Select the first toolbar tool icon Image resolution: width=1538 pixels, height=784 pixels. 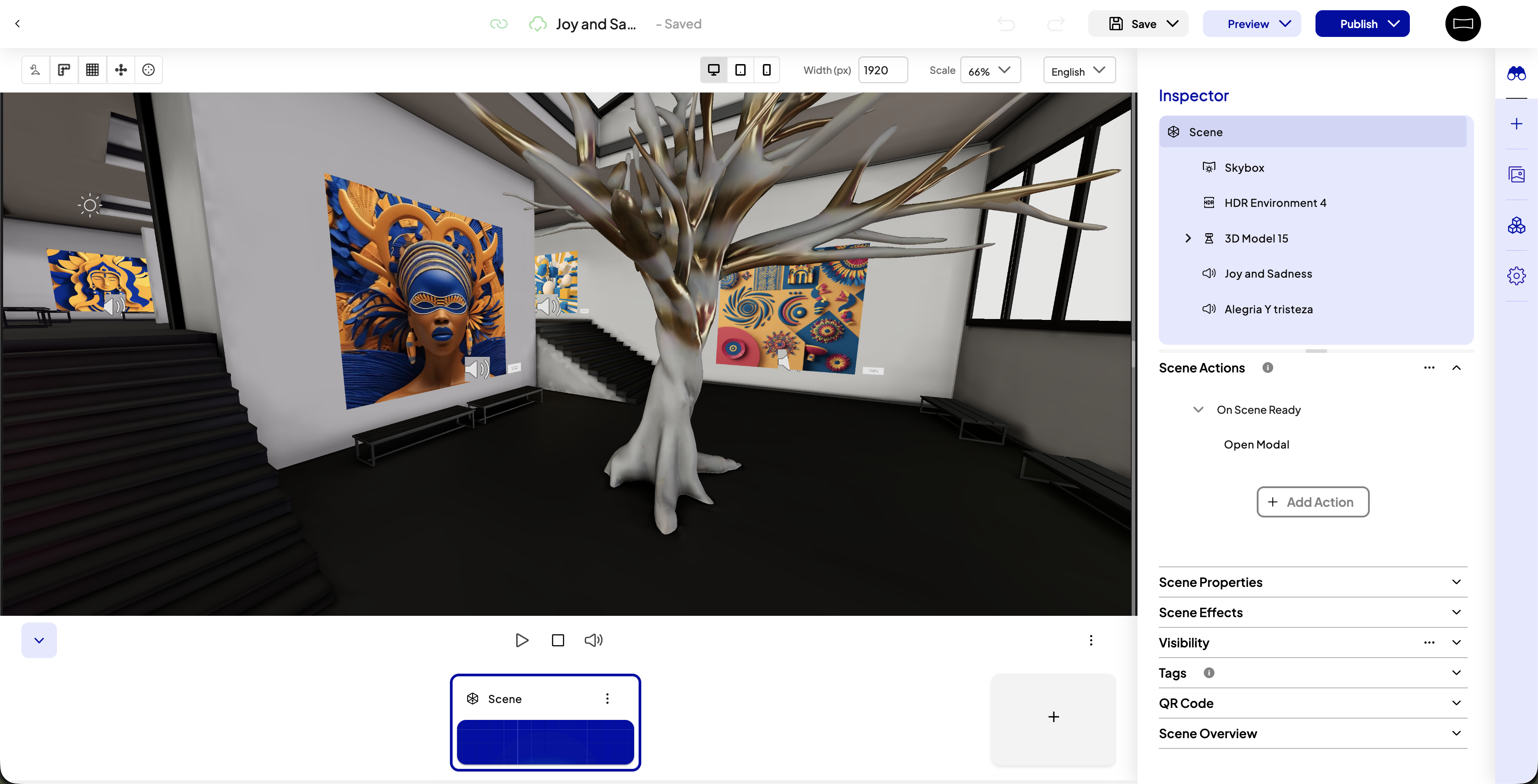tap(35, 70)
